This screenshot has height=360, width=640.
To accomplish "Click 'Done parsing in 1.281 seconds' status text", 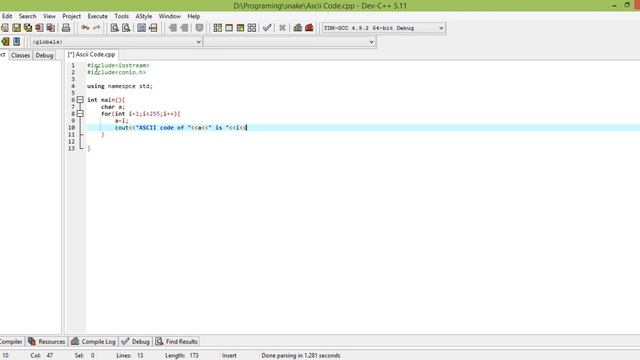I will coord(301,356).
